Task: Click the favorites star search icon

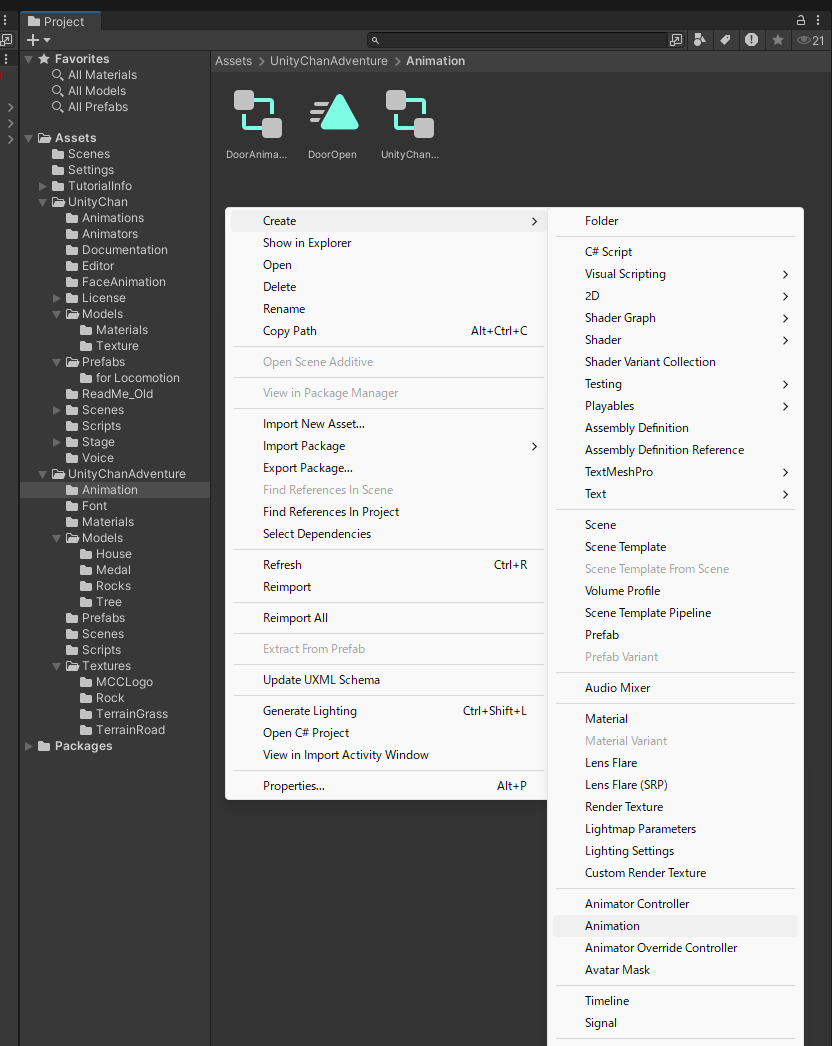Action: click(777, 40)
